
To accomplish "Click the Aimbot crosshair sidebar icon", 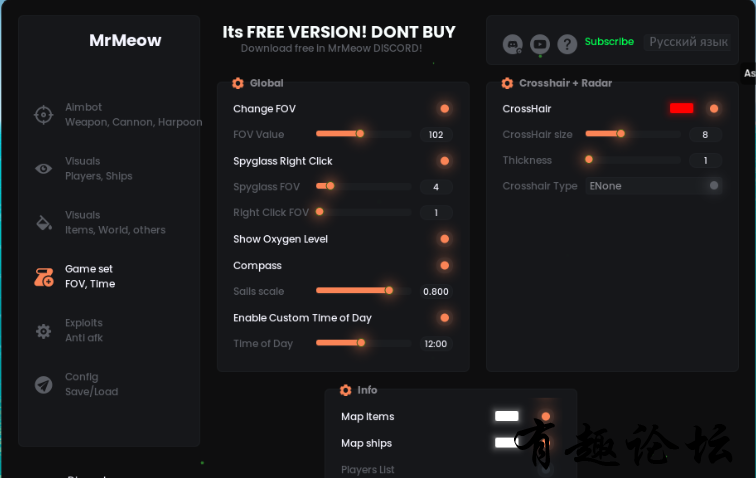I will [x=43, y=115].
